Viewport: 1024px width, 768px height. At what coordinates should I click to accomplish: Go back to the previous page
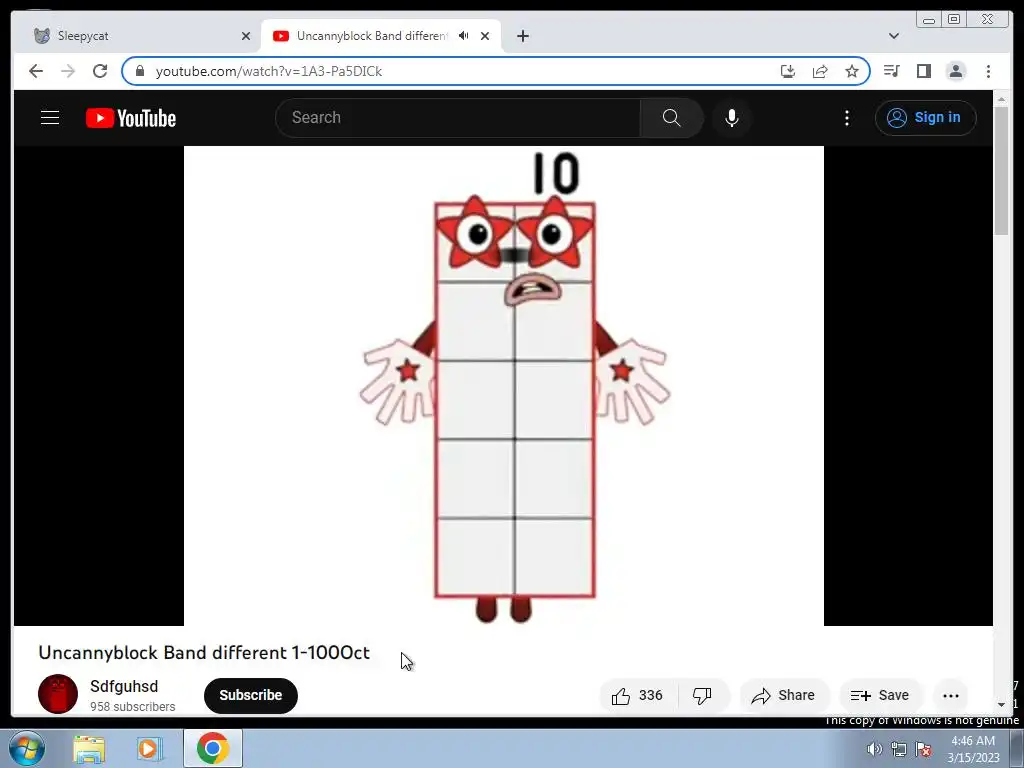tap(36, 71)
